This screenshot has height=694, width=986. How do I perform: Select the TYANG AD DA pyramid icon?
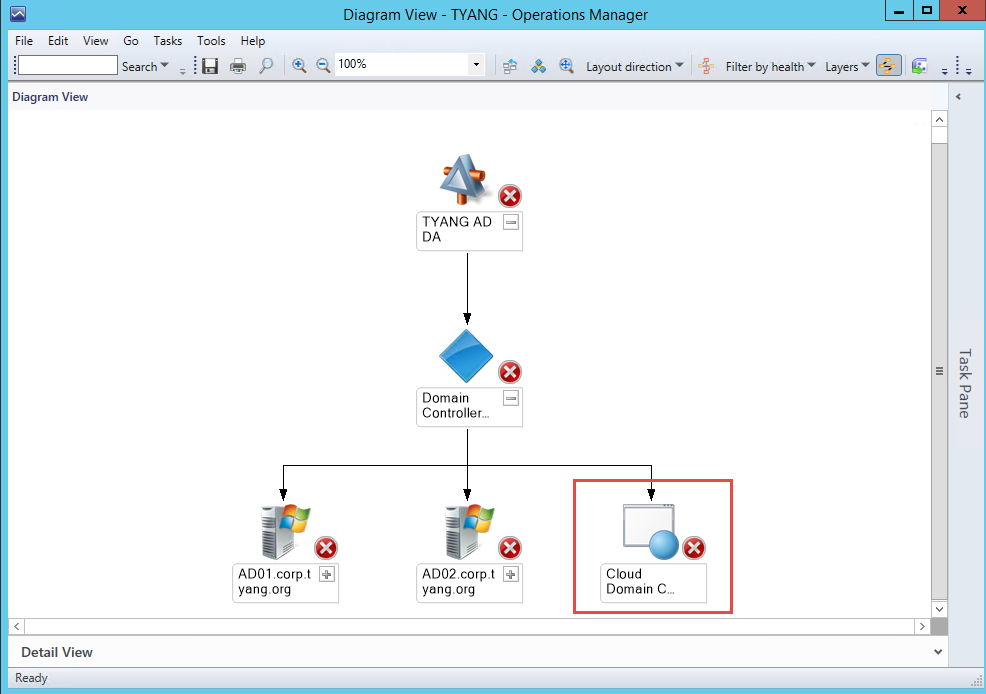[463, 179]
